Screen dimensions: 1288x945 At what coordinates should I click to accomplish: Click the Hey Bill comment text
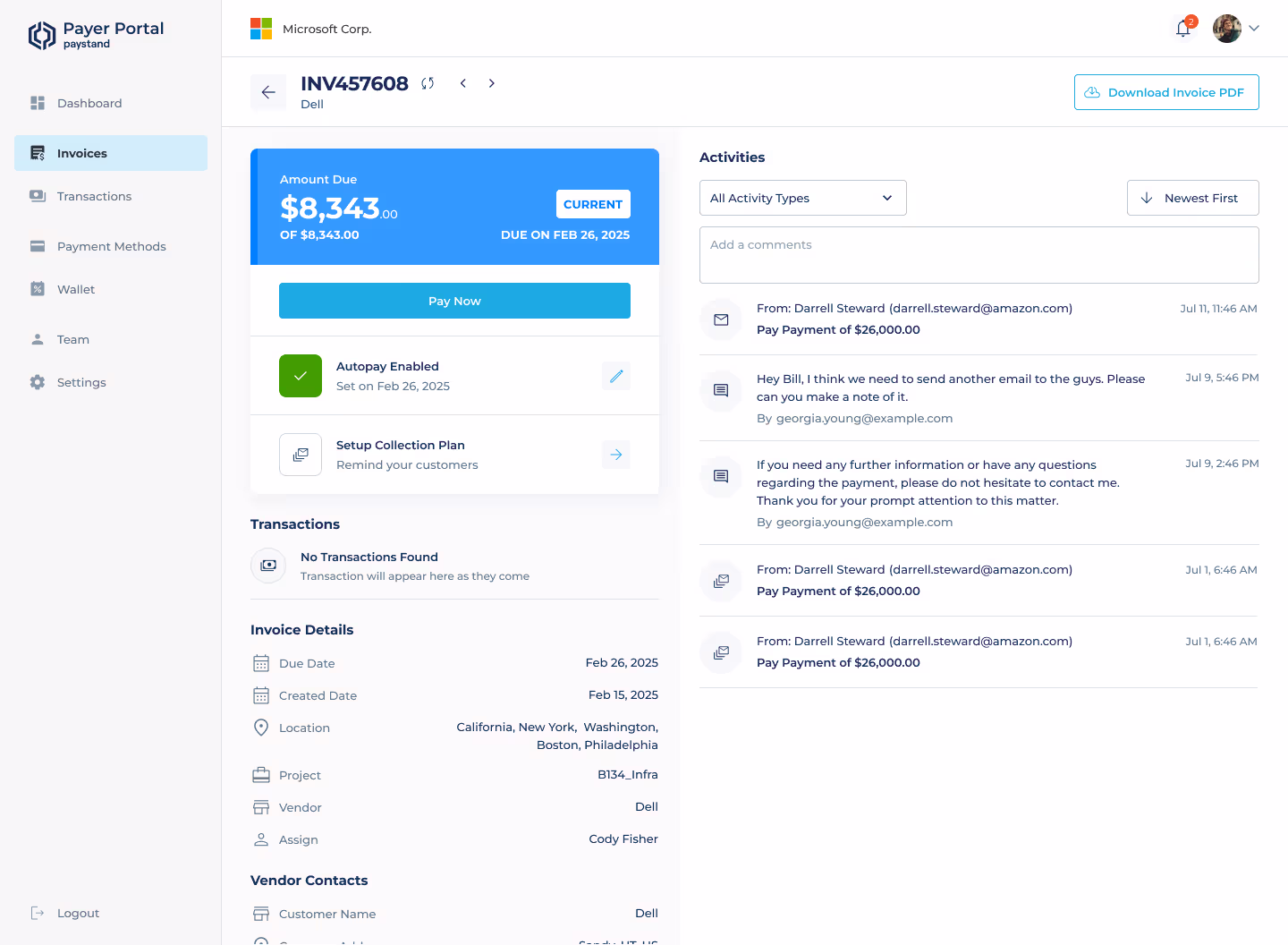(x=951, y=387)
